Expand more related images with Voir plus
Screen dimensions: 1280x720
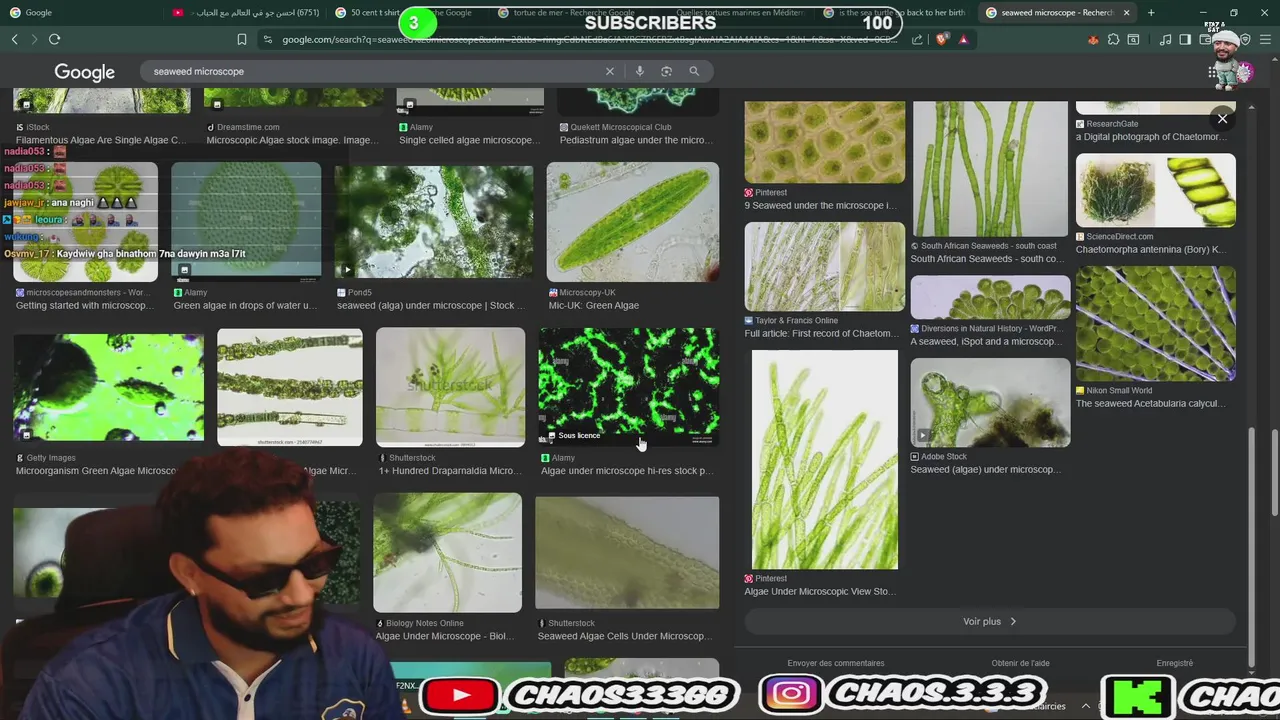click(990, 621)
